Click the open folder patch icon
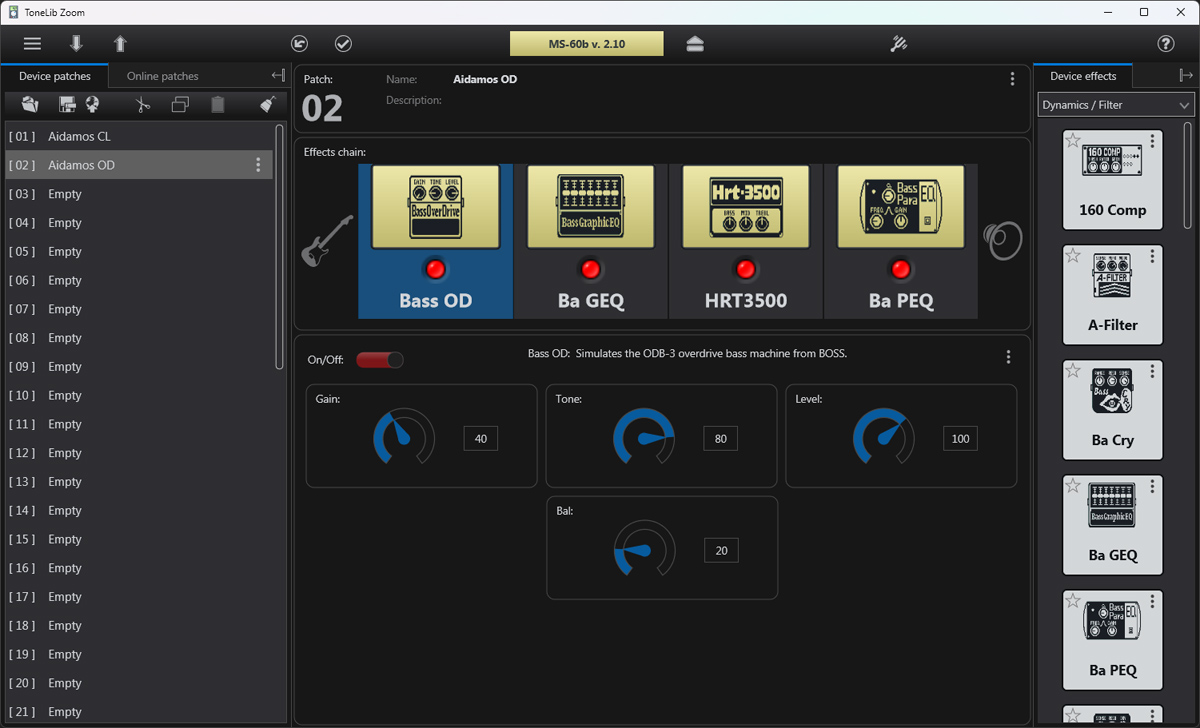This screenshot has height=728, width=1200. pyautogui.click(x=30, y=104)
